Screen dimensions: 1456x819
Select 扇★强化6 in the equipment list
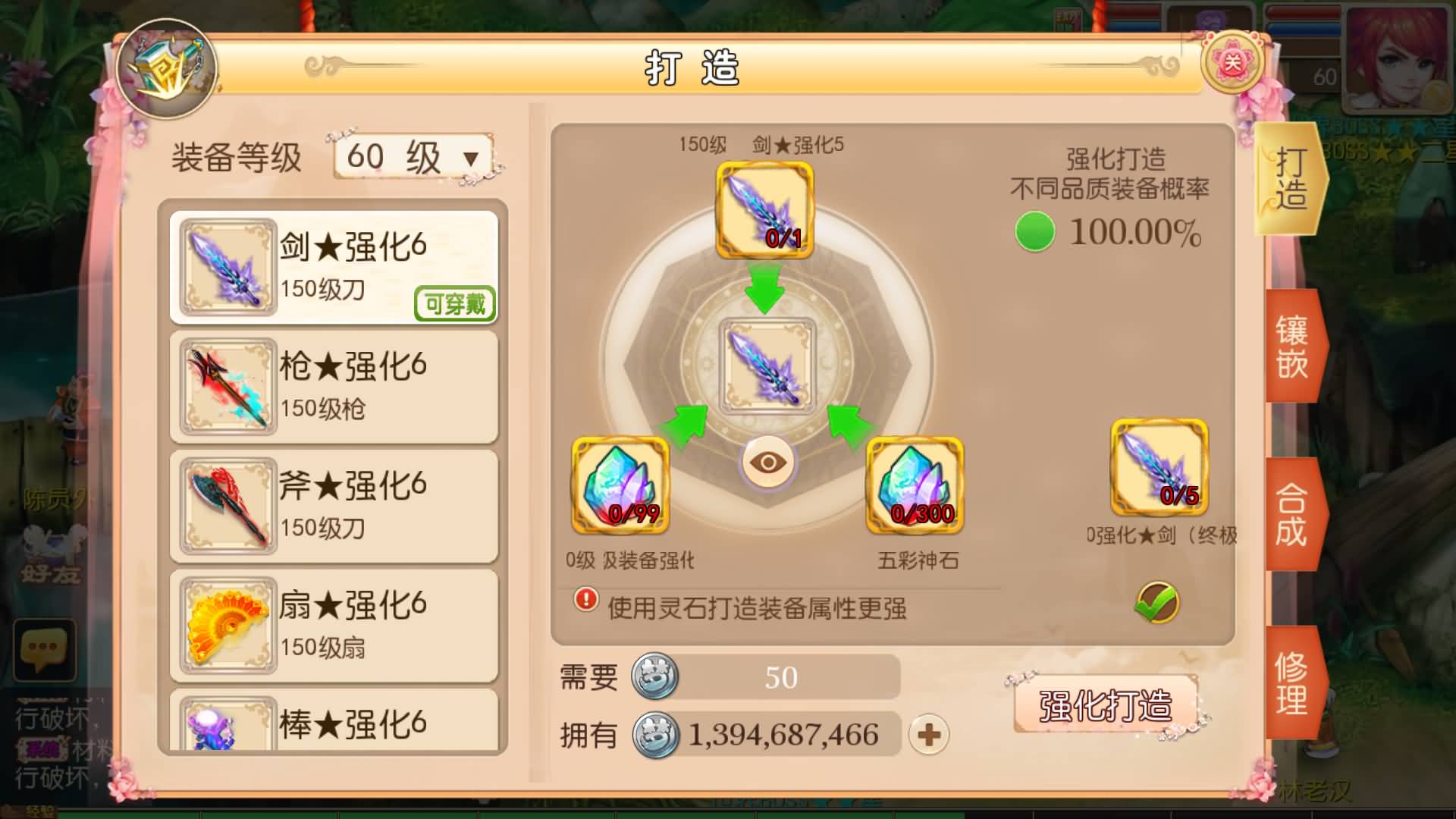334,626
